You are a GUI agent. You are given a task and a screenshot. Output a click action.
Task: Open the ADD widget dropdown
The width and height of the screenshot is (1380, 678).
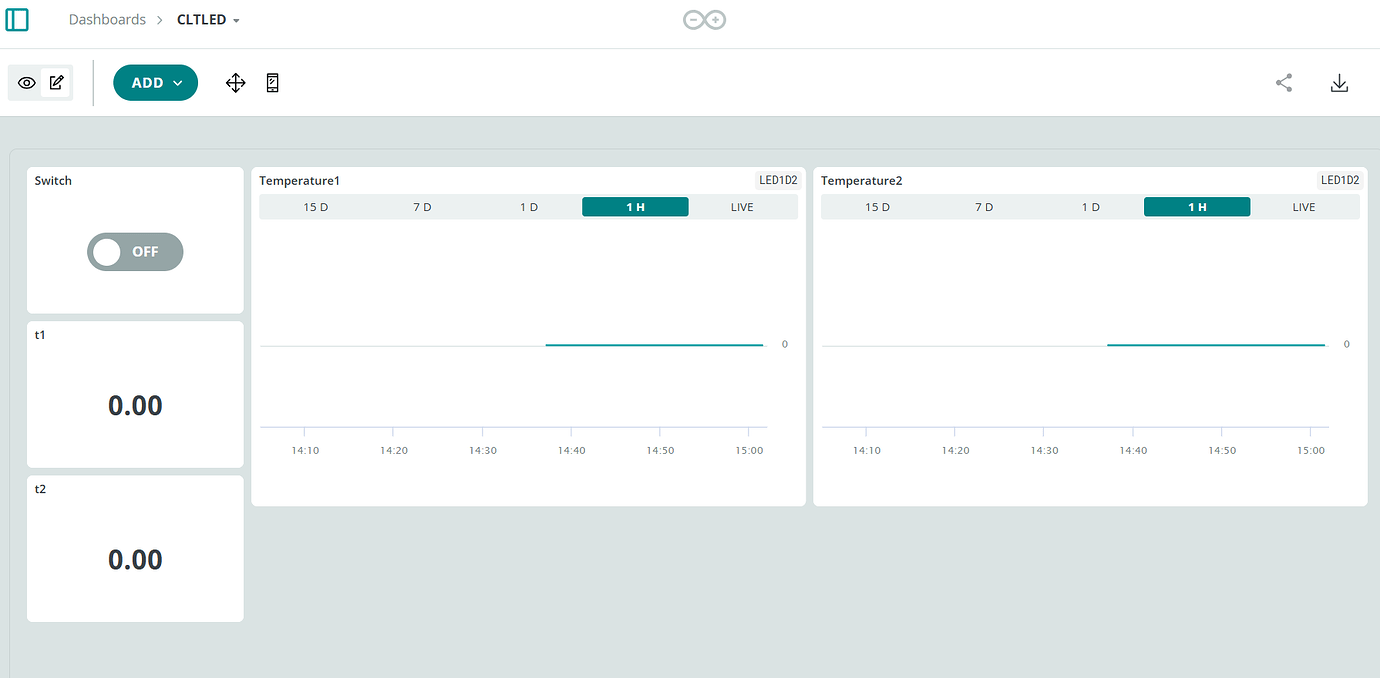pos(155,82)
